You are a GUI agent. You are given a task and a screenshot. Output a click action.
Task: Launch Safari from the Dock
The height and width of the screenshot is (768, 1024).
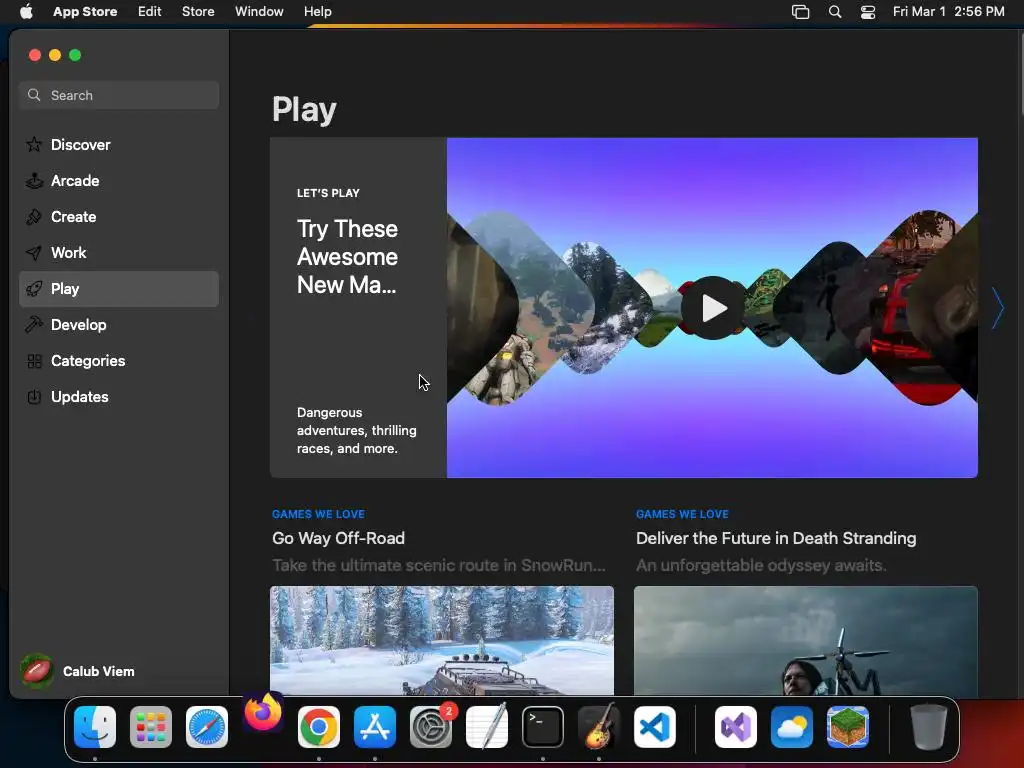(207, 726)
